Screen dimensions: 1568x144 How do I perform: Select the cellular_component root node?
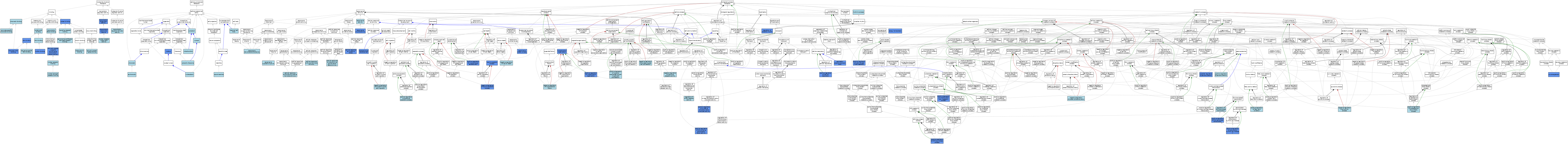(x=197, y=2)
